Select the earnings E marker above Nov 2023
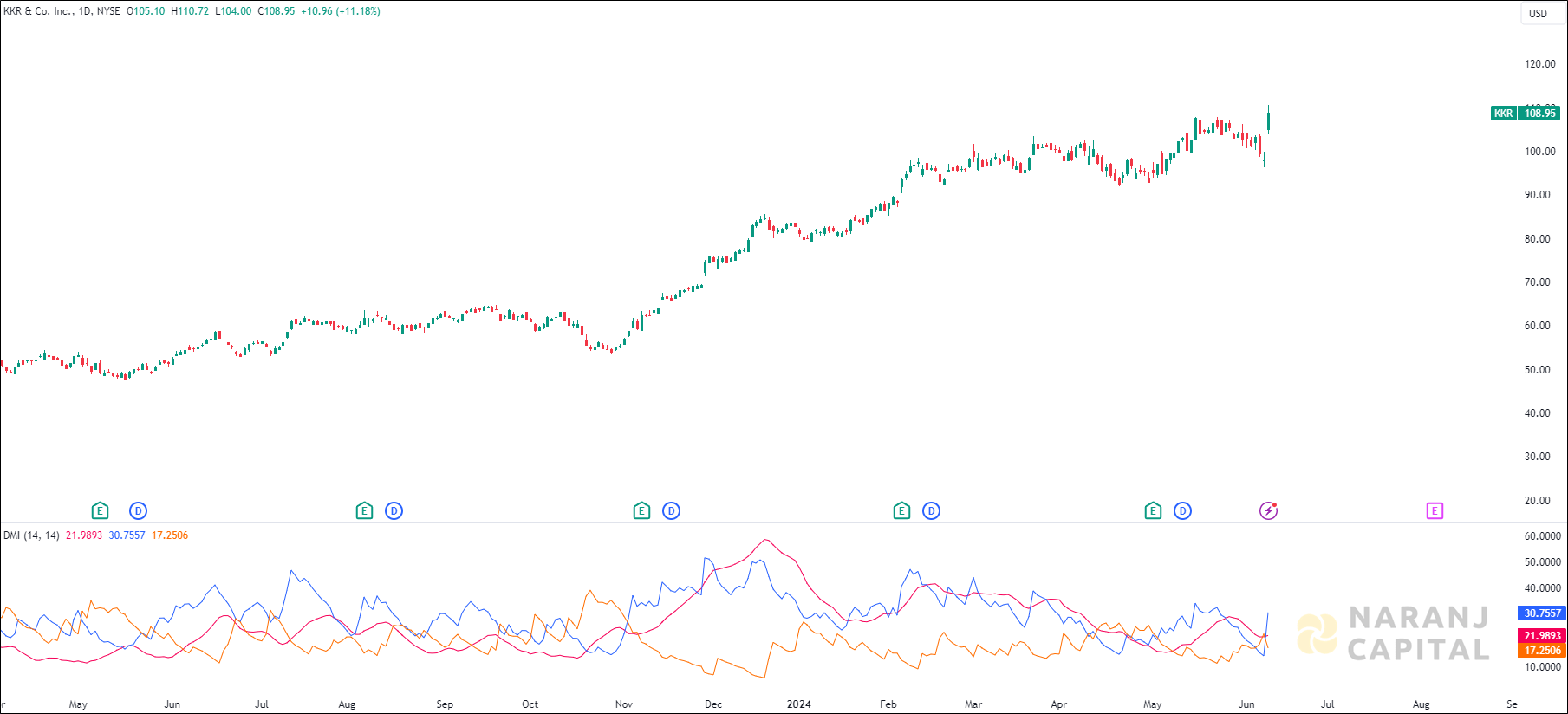The height and width of the screenshot is (714, 1568). [x=641, y=511]
